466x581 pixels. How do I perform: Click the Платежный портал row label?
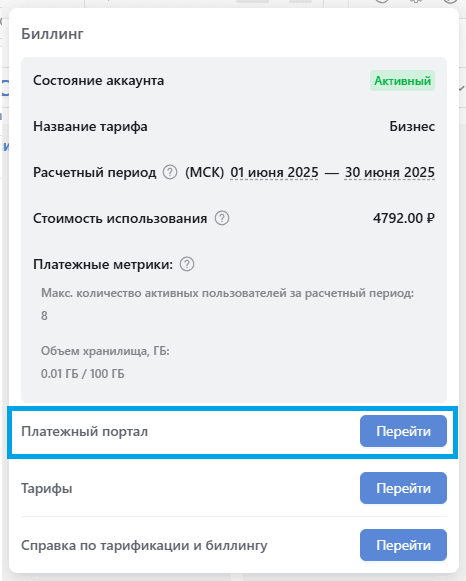click(x=84, y=431)
